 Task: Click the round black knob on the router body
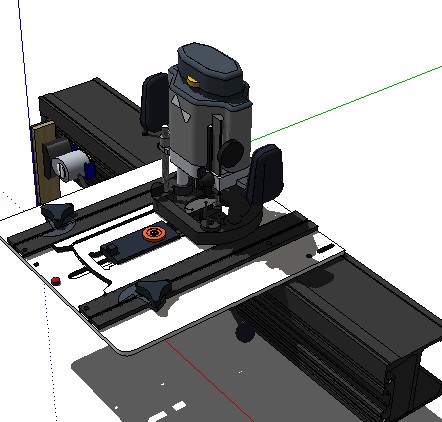point(231,154)
